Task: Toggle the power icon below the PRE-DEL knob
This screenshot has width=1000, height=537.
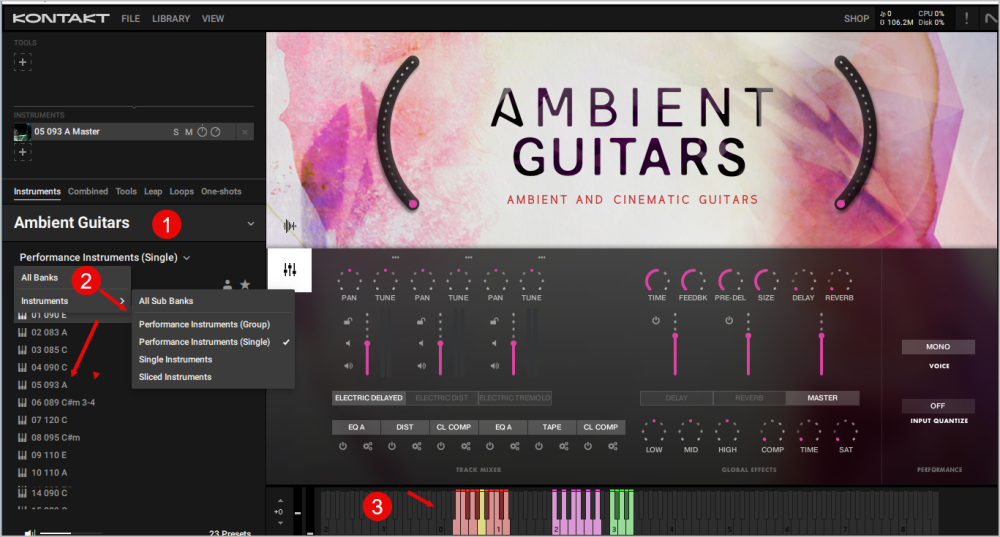Action: [729, 321]
